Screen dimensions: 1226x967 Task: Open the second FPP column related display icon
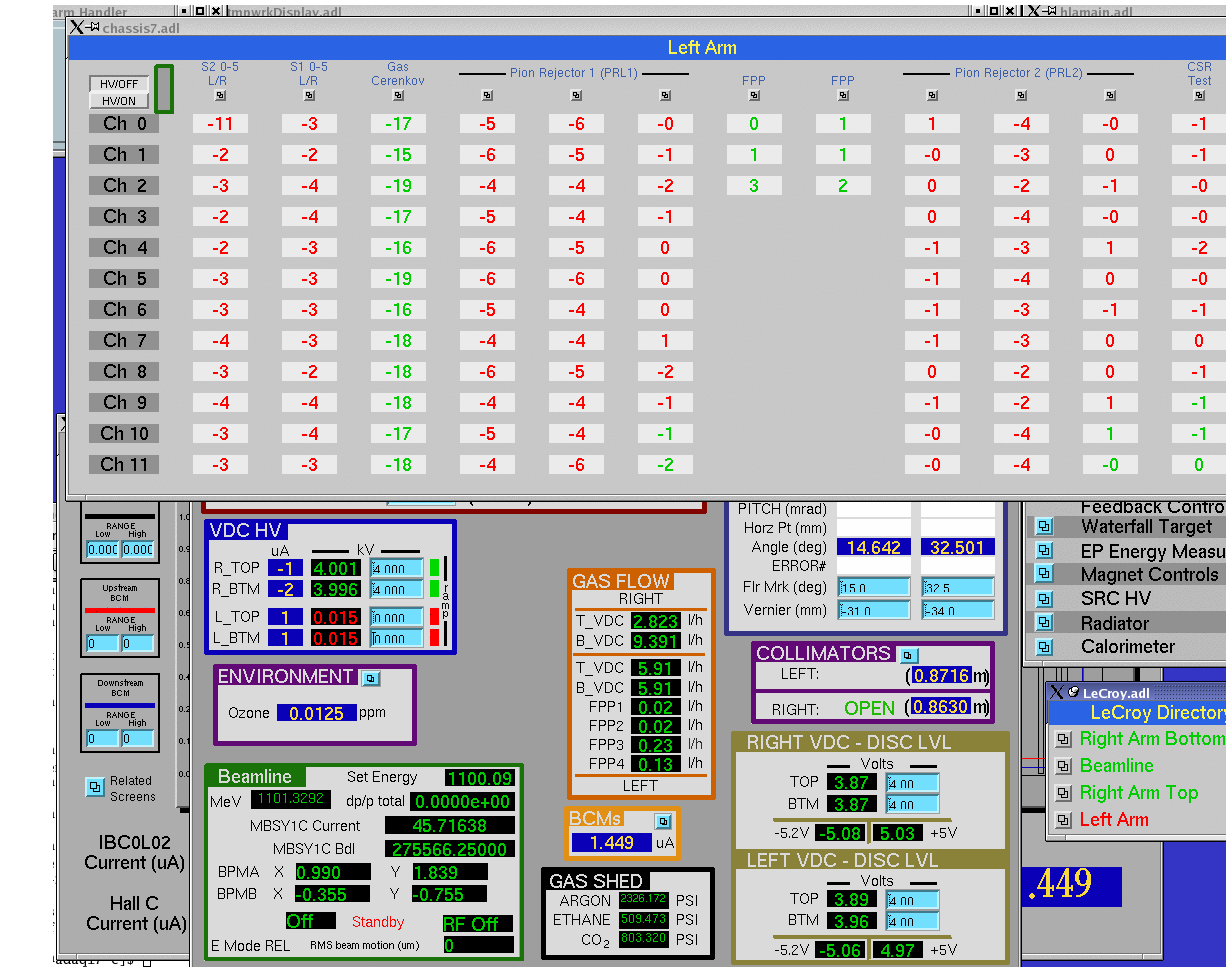843,96
